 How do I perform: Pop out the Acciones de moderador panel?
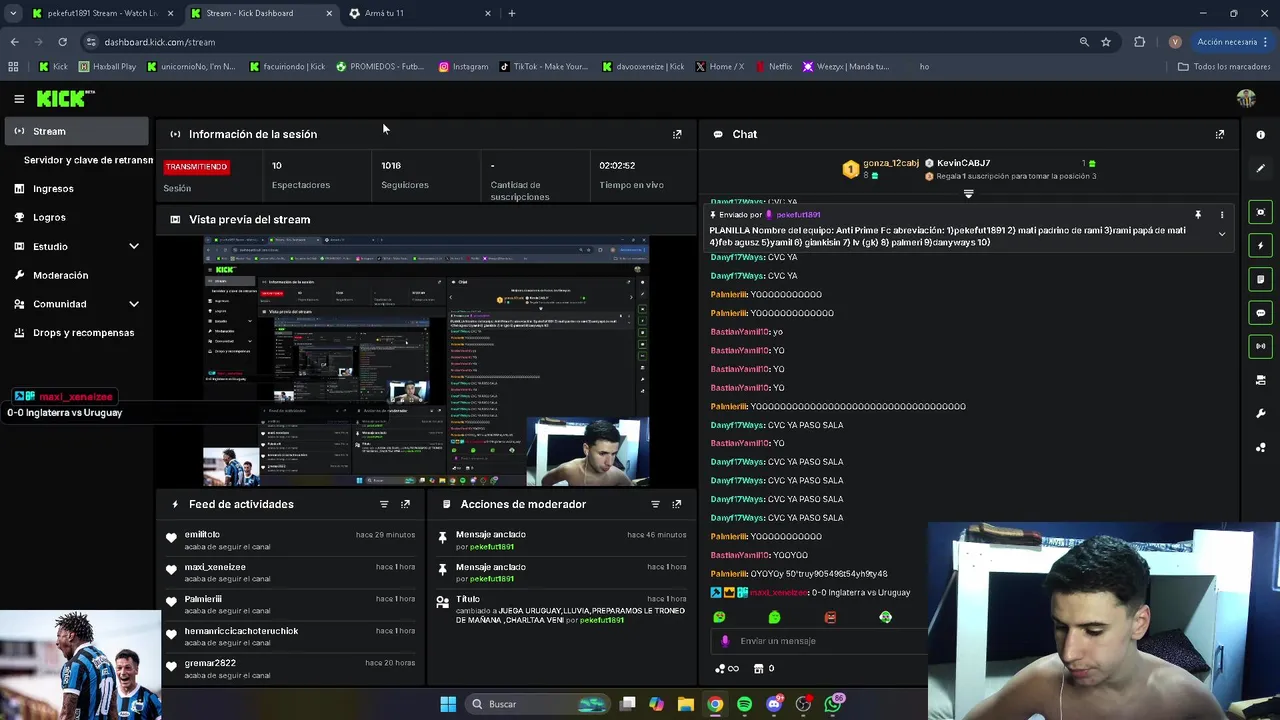[677, 504]
